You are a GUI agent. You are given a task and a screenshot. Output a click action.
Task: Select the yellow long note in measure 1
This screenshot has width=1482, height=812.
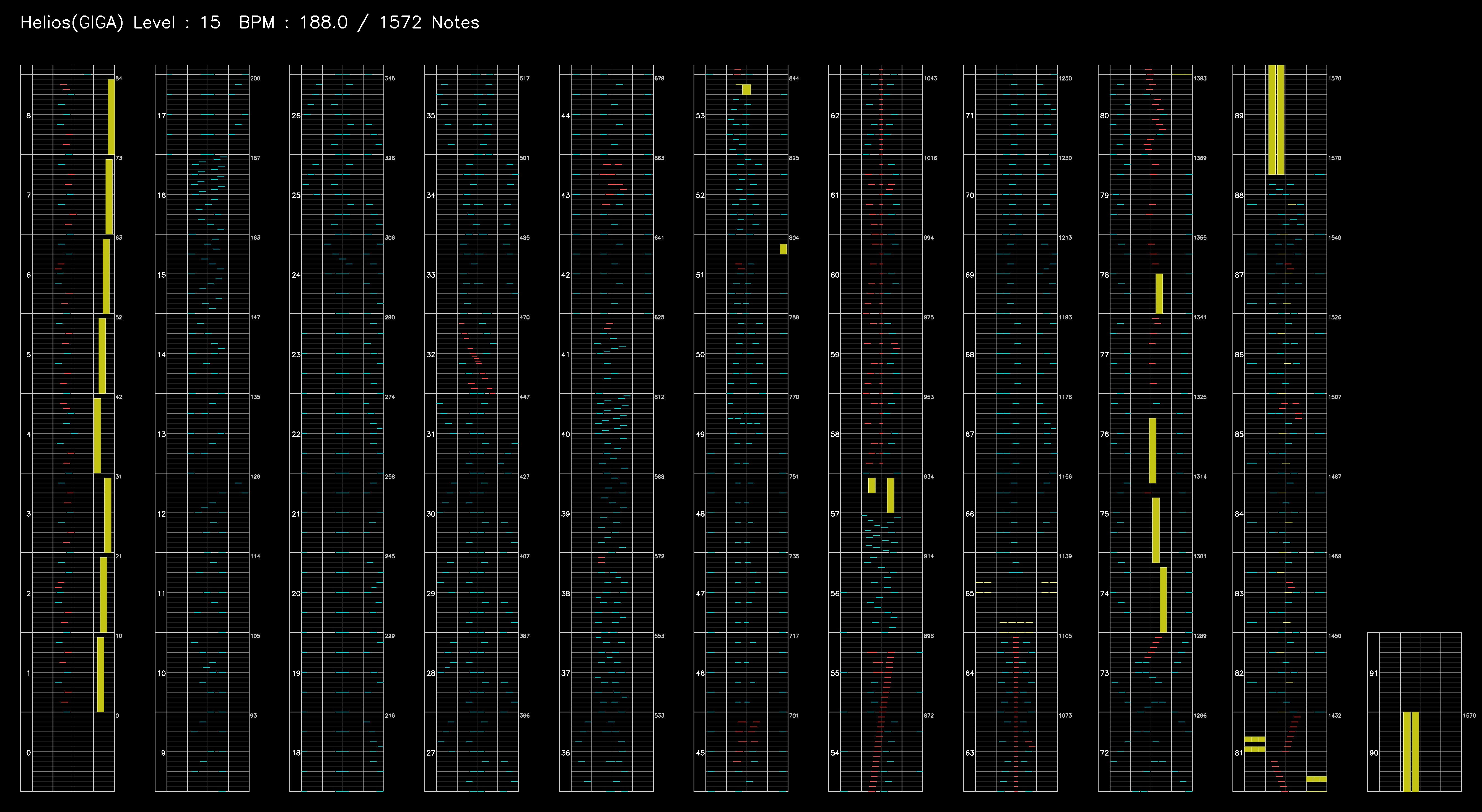[101, 674]
